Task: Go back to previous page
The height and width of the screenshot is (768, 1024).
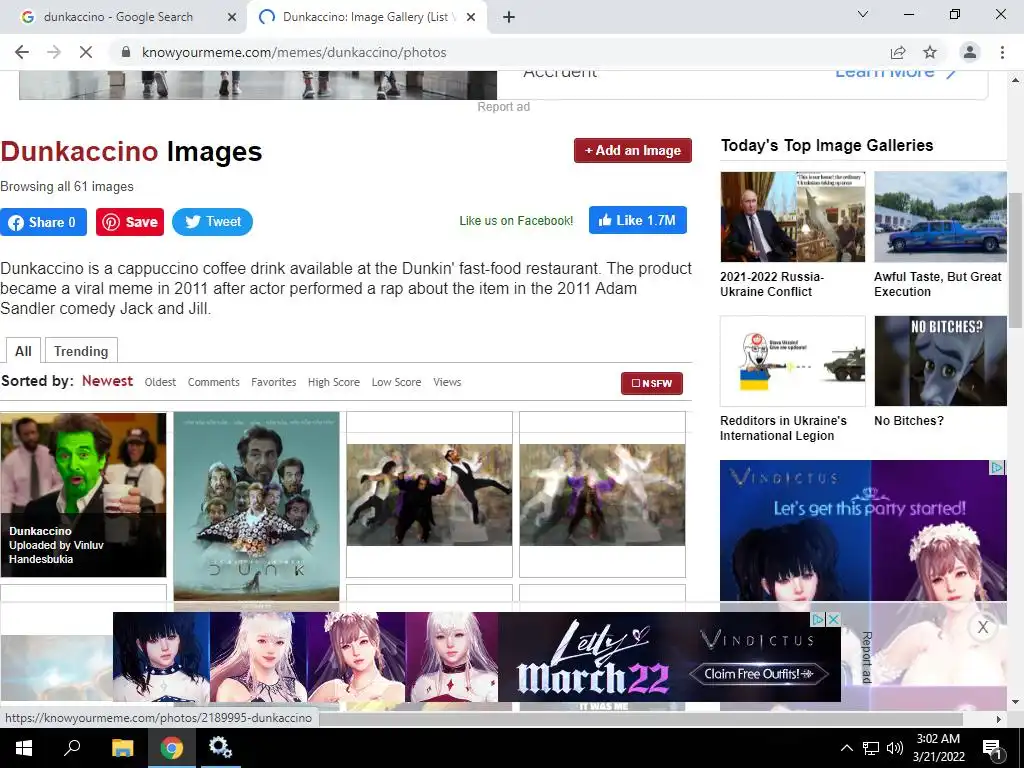Action: [22, 52]
